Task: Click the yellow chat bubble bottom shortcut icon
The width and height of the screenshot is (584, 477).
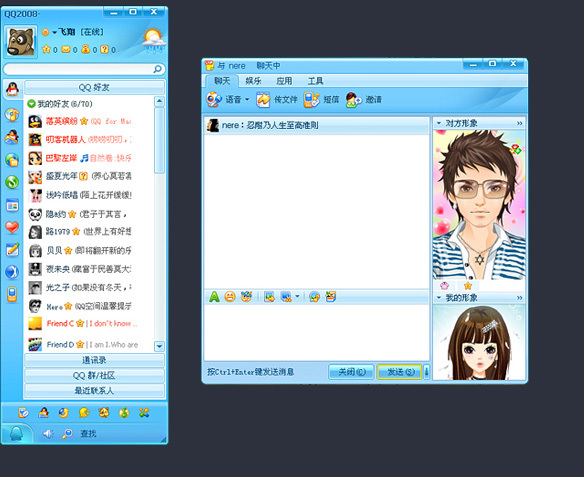Action: (84, 413)
